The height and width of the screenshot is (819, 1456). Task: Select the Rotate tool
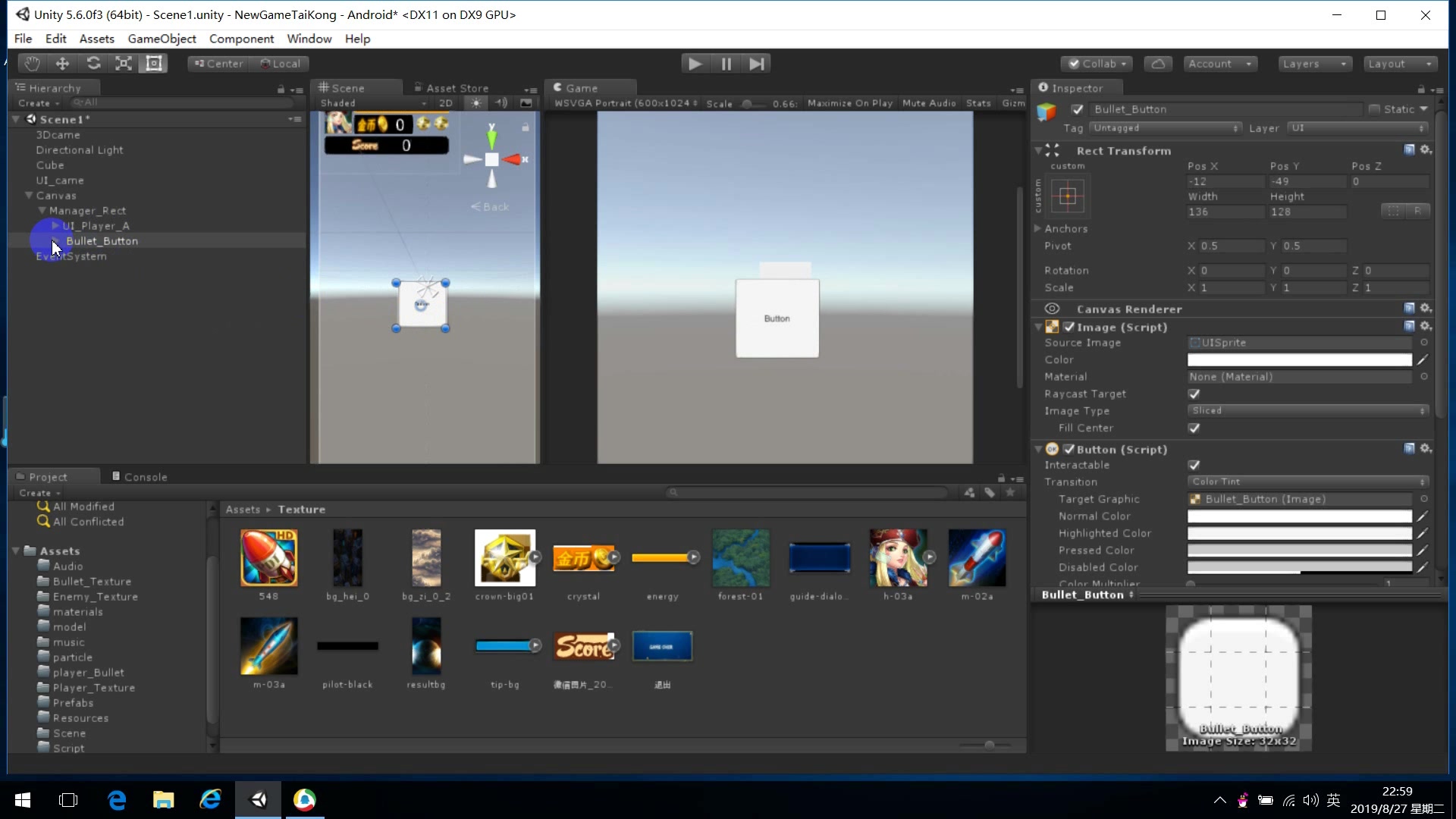(x=93, y=63)
